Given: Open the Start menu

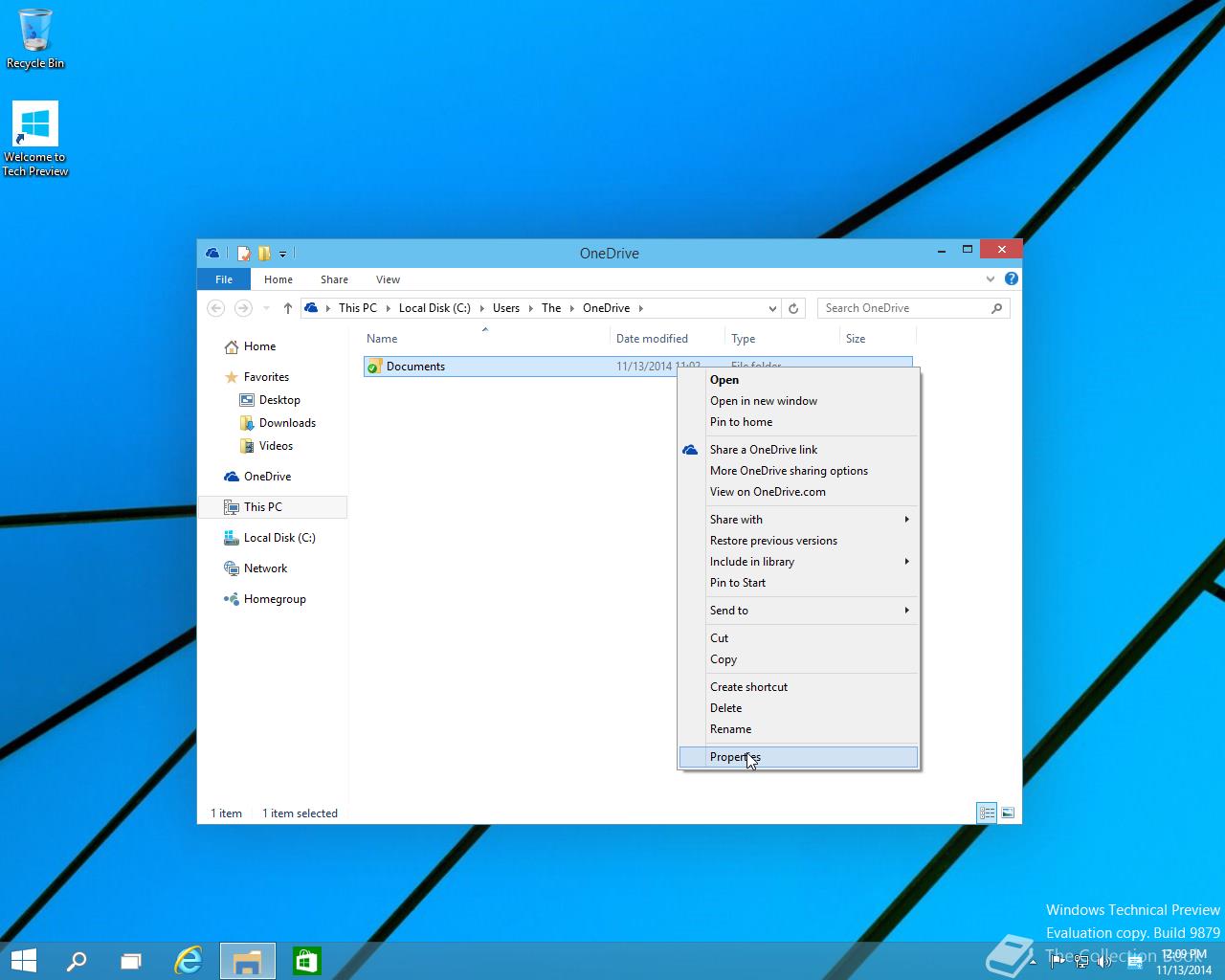Looking at the screenshot, I should pyautogui.click(x=23, y=961).
